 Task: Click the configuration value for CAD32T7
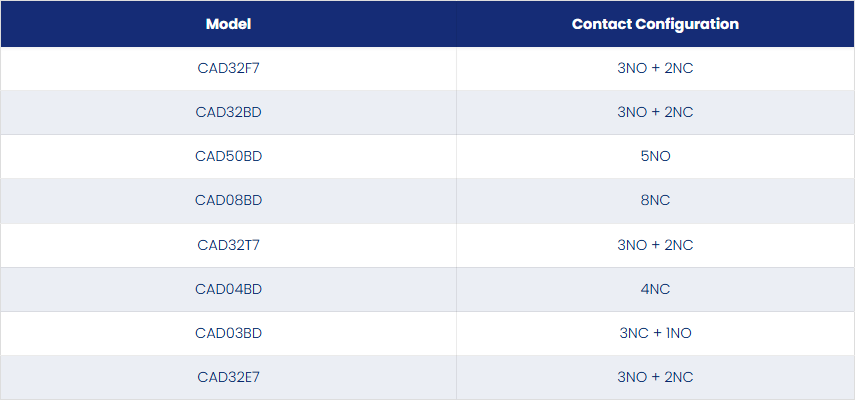point(655,245)
